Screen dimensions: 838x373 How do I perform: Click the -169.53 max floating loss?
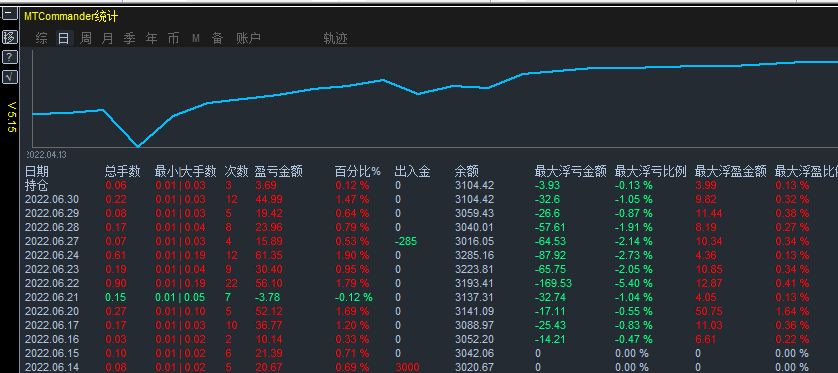click(x=553, y=283)
